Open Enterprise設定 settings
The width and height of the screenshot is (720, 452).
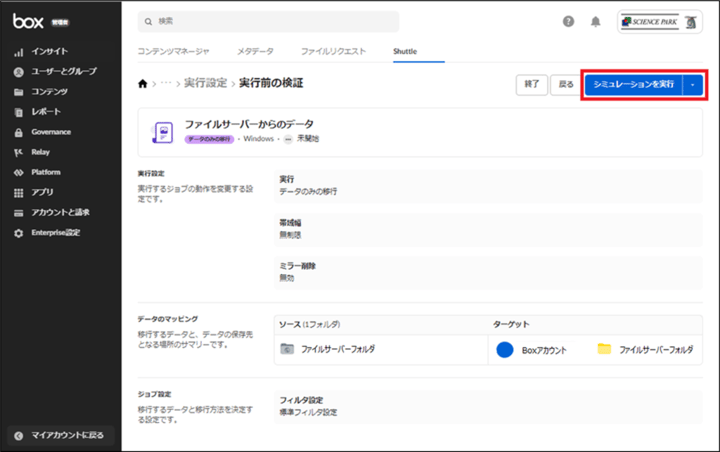55,233
